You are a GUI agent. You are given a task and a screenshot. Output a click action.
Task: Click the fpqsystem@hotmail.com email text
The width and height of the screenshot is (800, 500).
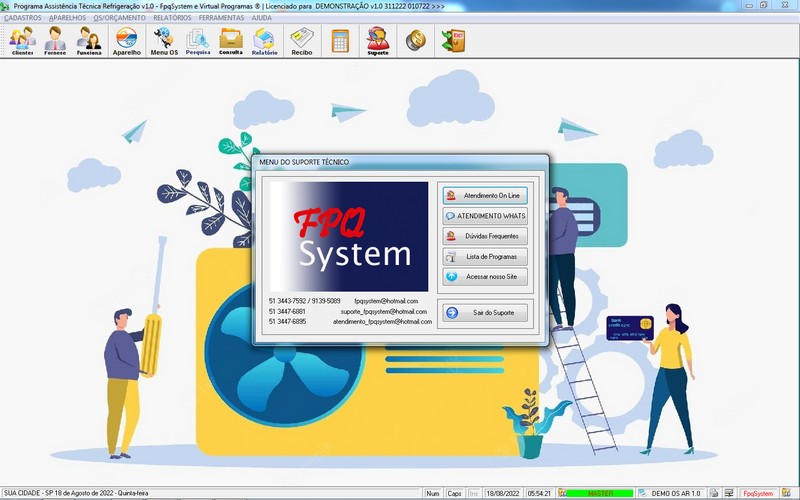pyautogui.click(x=386, y=301)
